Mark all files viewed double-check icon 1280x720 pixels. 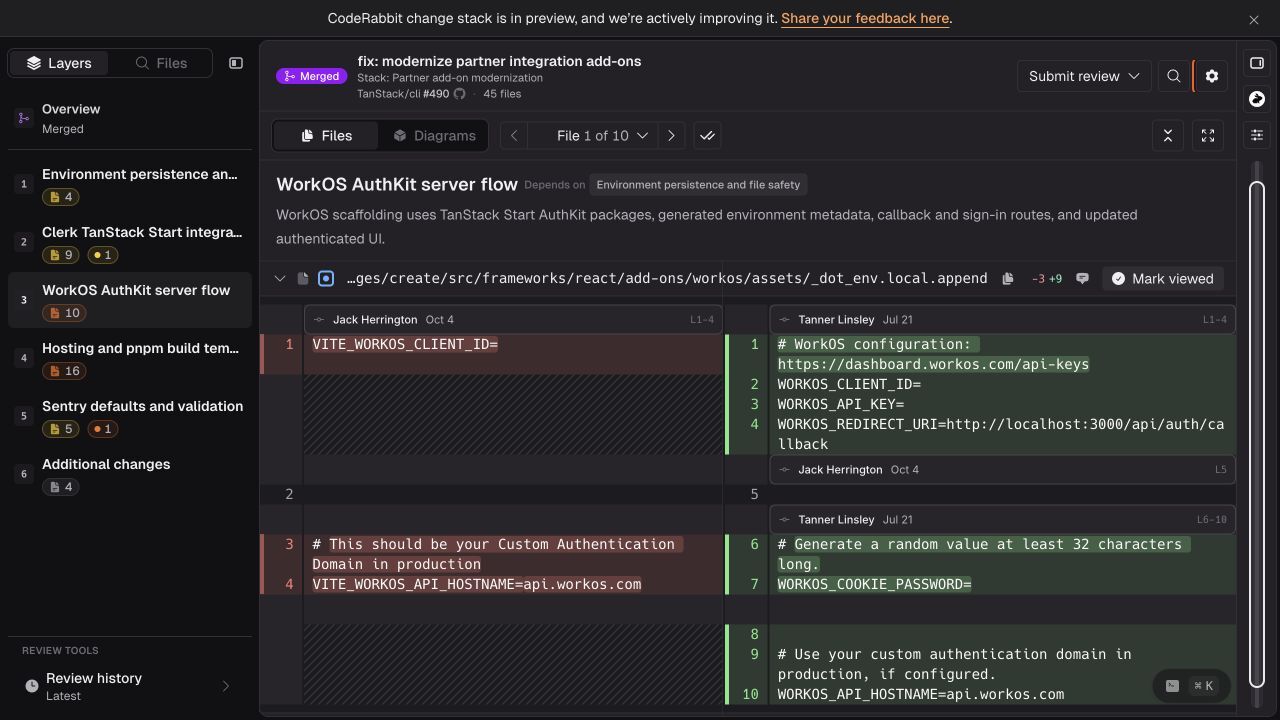click(x=707, y=136)
